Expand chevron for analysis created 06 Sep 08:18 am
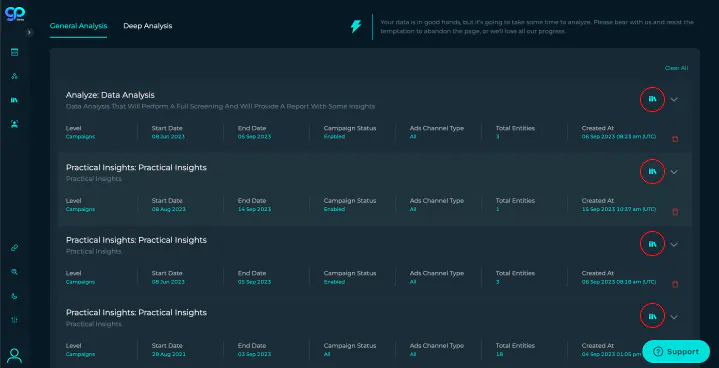The height and width of the screenshot is (368, 719). click(x=674, y=244)
